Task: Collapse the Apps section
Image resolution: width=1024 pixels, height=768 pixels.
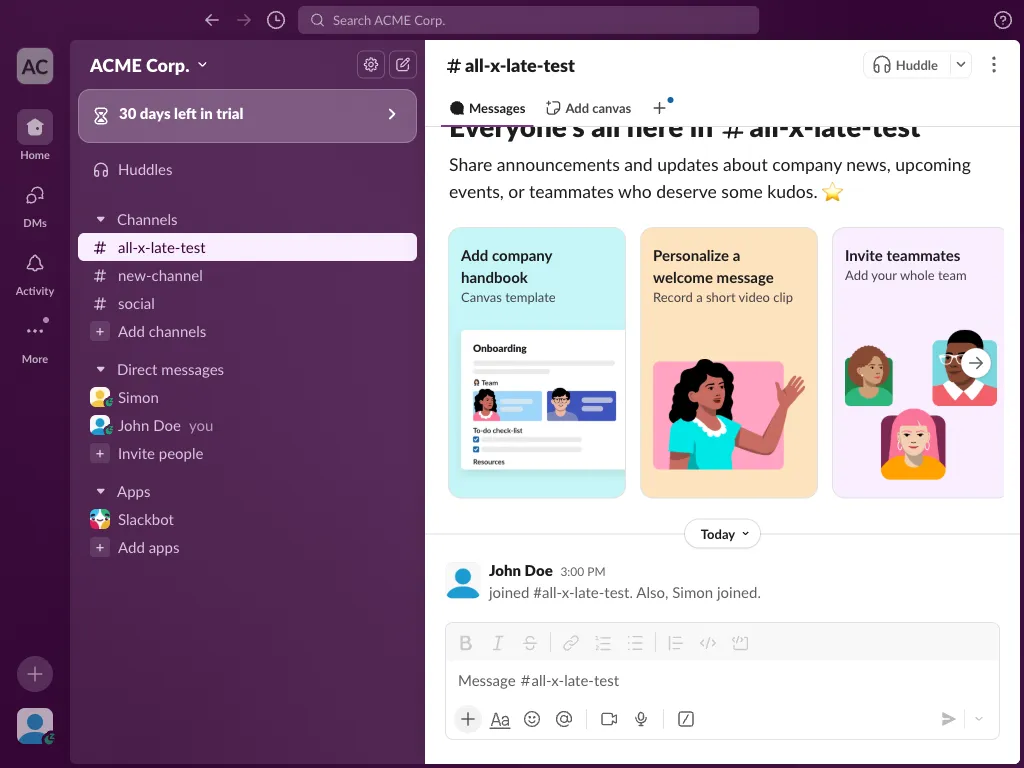Action: click(x=101, y=491)
